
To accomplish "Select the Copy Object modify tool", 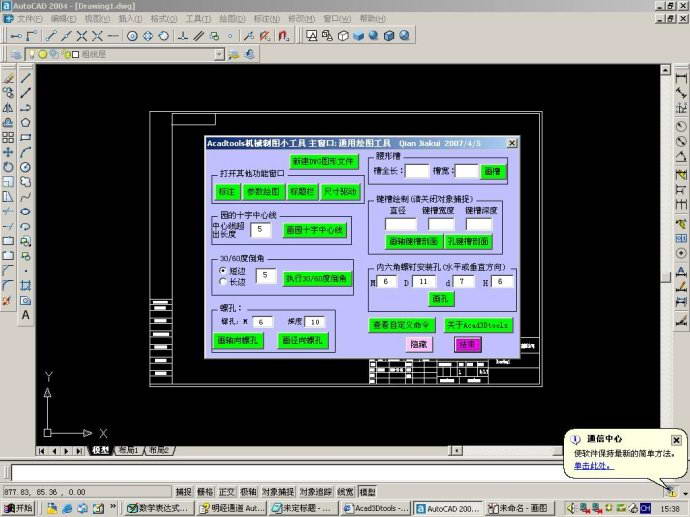I will [x=8, y=93].
